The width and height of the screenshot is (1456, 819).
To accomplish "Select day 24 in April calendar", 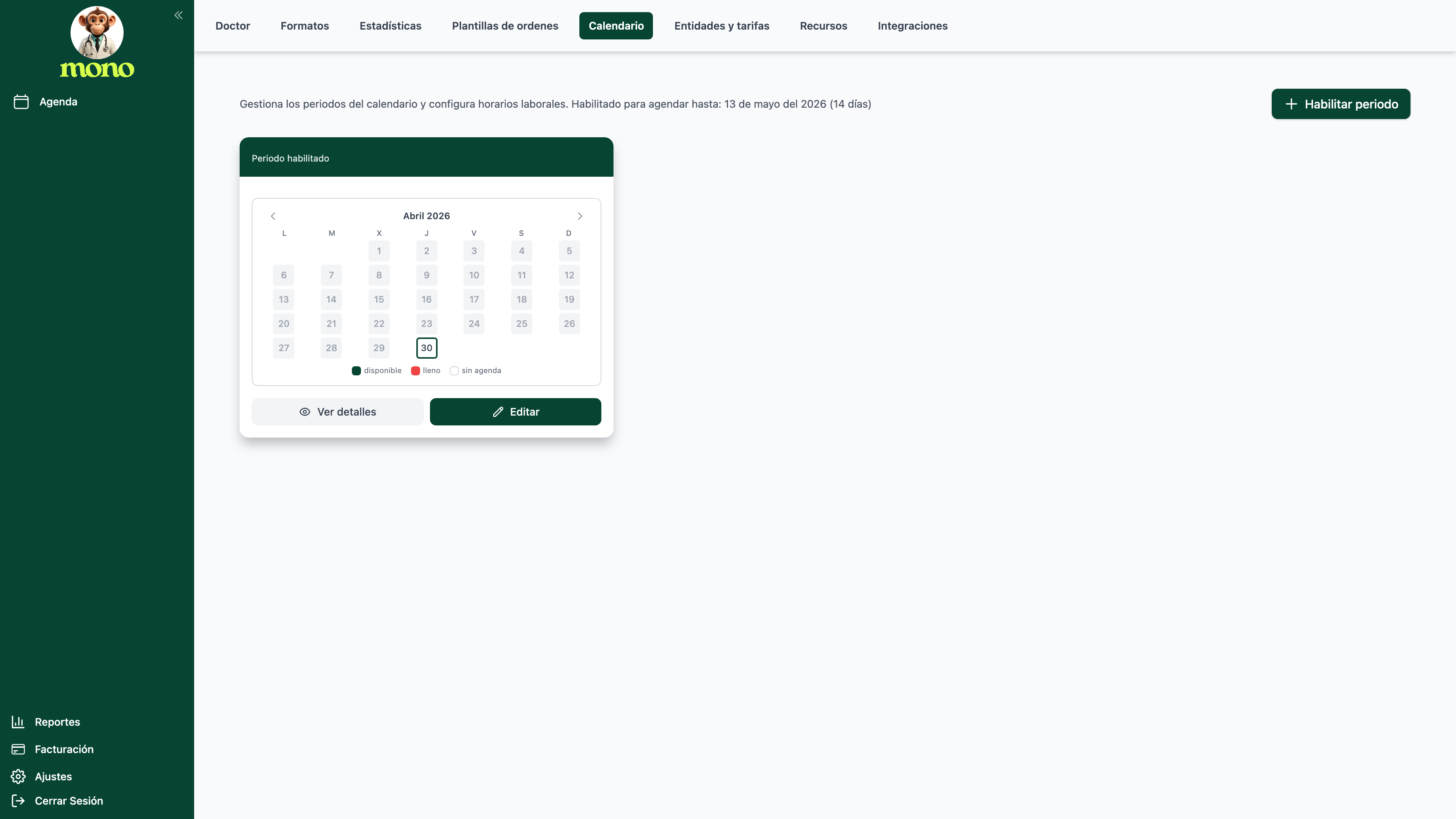I will click(x=474, y=324).
